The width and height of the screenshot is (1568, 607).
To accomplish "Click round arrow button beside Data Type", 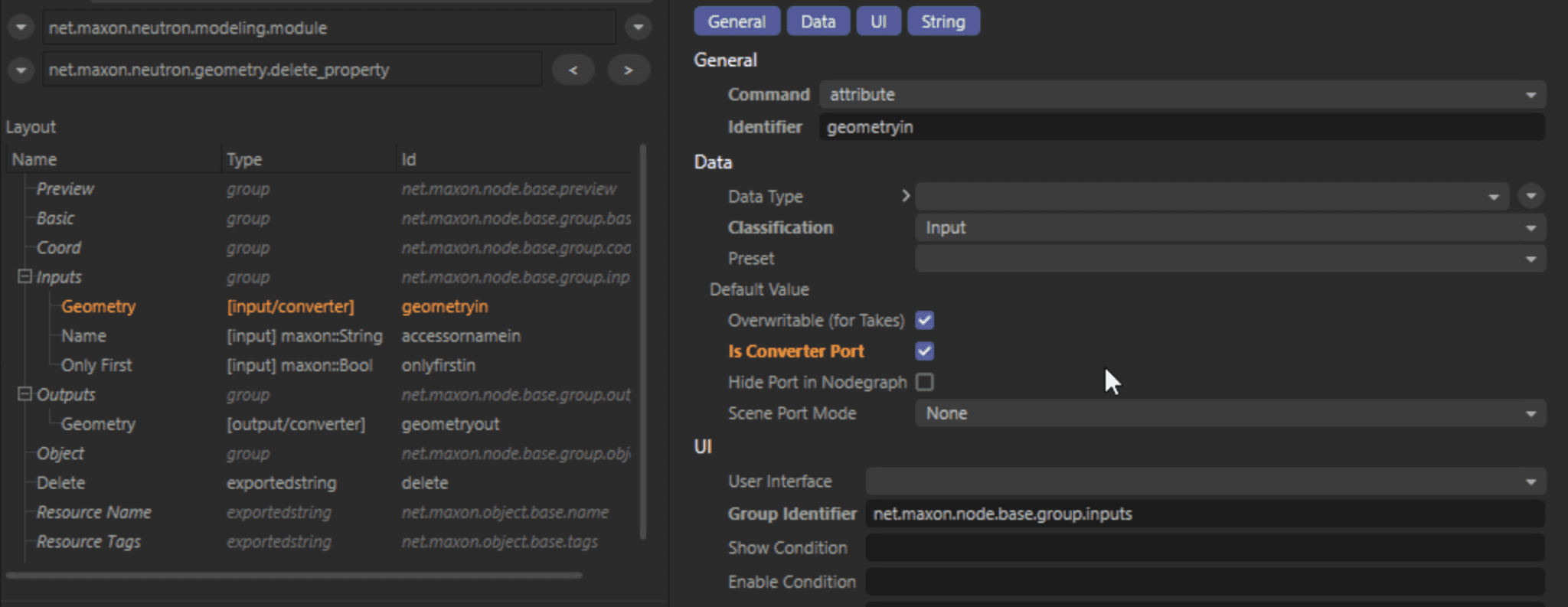I will click(1530, 196).
